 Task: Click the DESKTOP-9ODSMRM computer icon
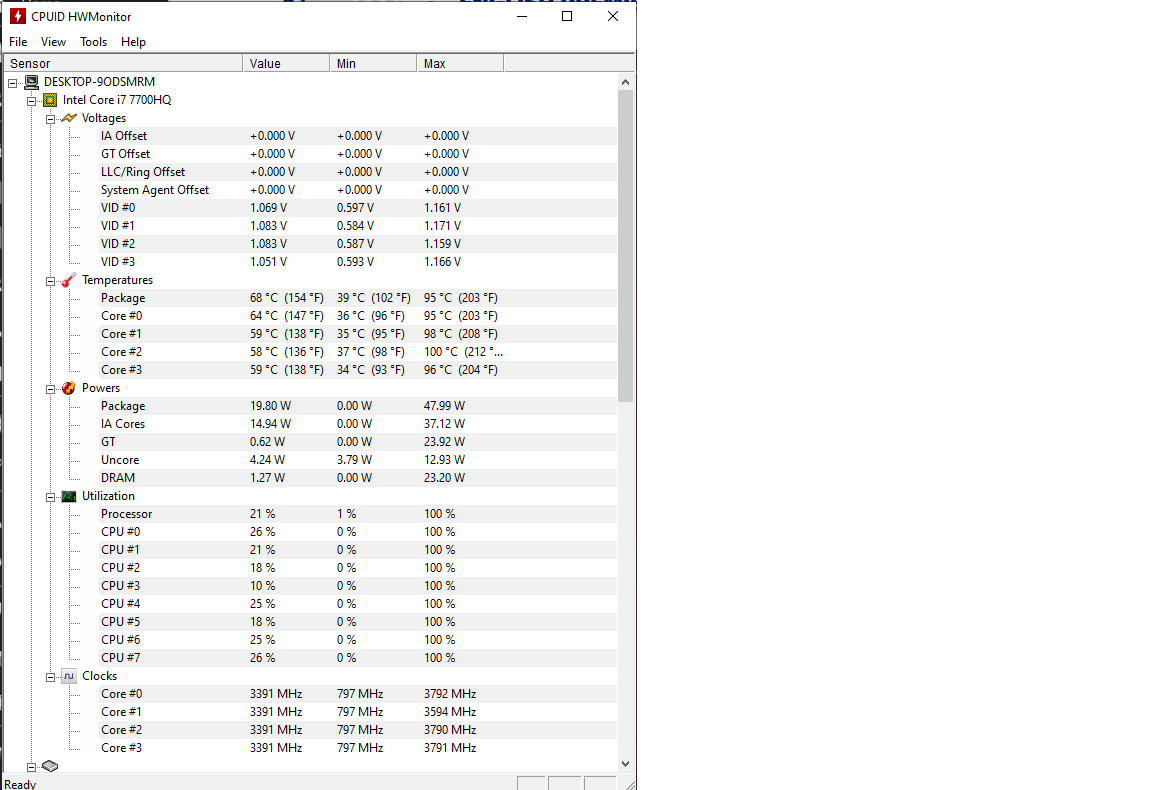click(32, 82)
